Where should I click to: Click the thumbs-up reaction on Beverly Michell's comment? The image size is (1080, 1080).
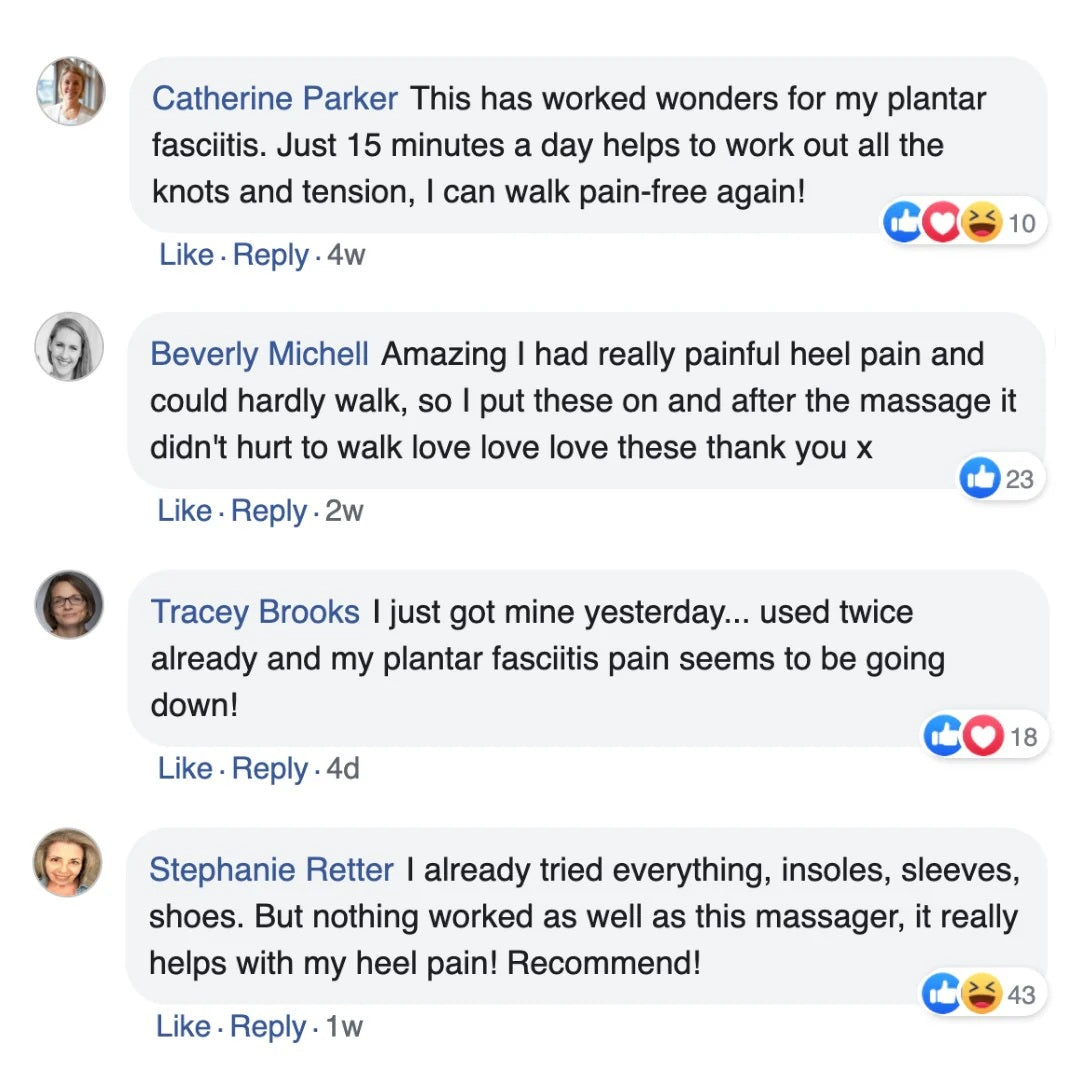[x=980, y=479]
